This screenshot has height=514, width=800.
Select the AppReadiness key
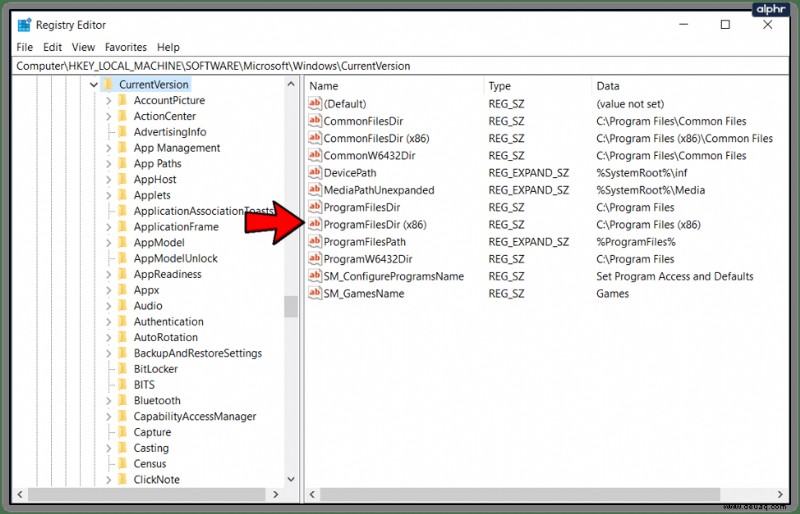point(167,274)
